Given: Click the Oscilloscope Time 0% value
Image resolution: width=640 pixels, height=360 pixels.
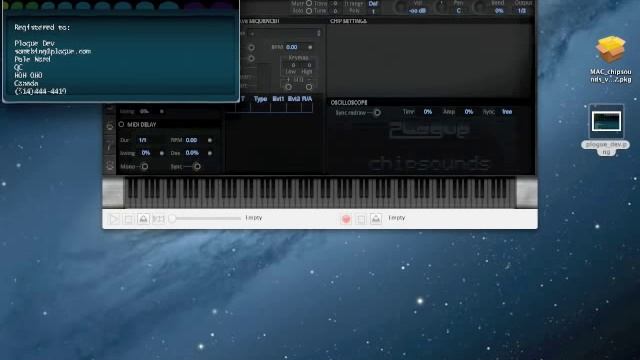Looking at the screenshot, I should coord(428,112).
